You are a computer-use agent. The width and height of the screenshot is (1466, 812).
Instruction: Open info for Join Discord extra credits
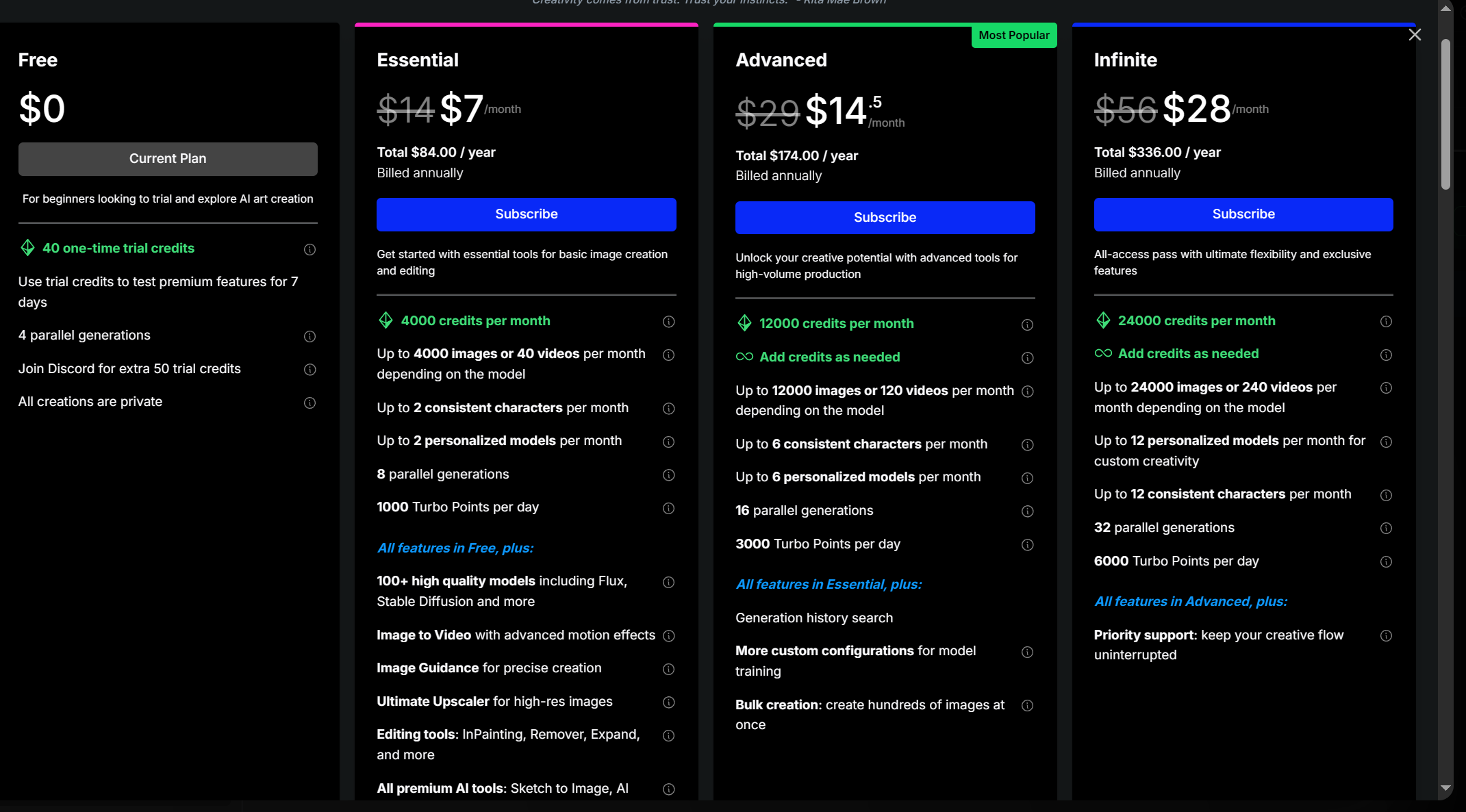pyautogui.click(x=309, y=370)
